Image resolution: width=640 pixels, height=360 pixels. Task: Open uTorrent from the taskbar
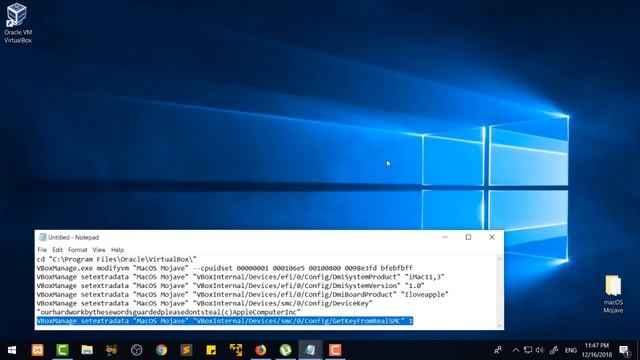pyautogui.click(x=285, y=350)
